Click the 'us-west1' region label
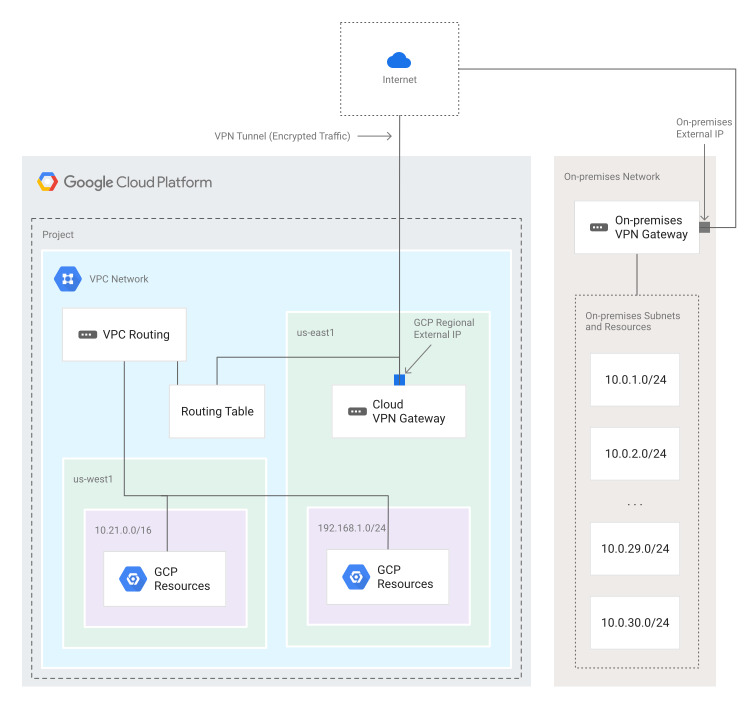 coord(93,479)
